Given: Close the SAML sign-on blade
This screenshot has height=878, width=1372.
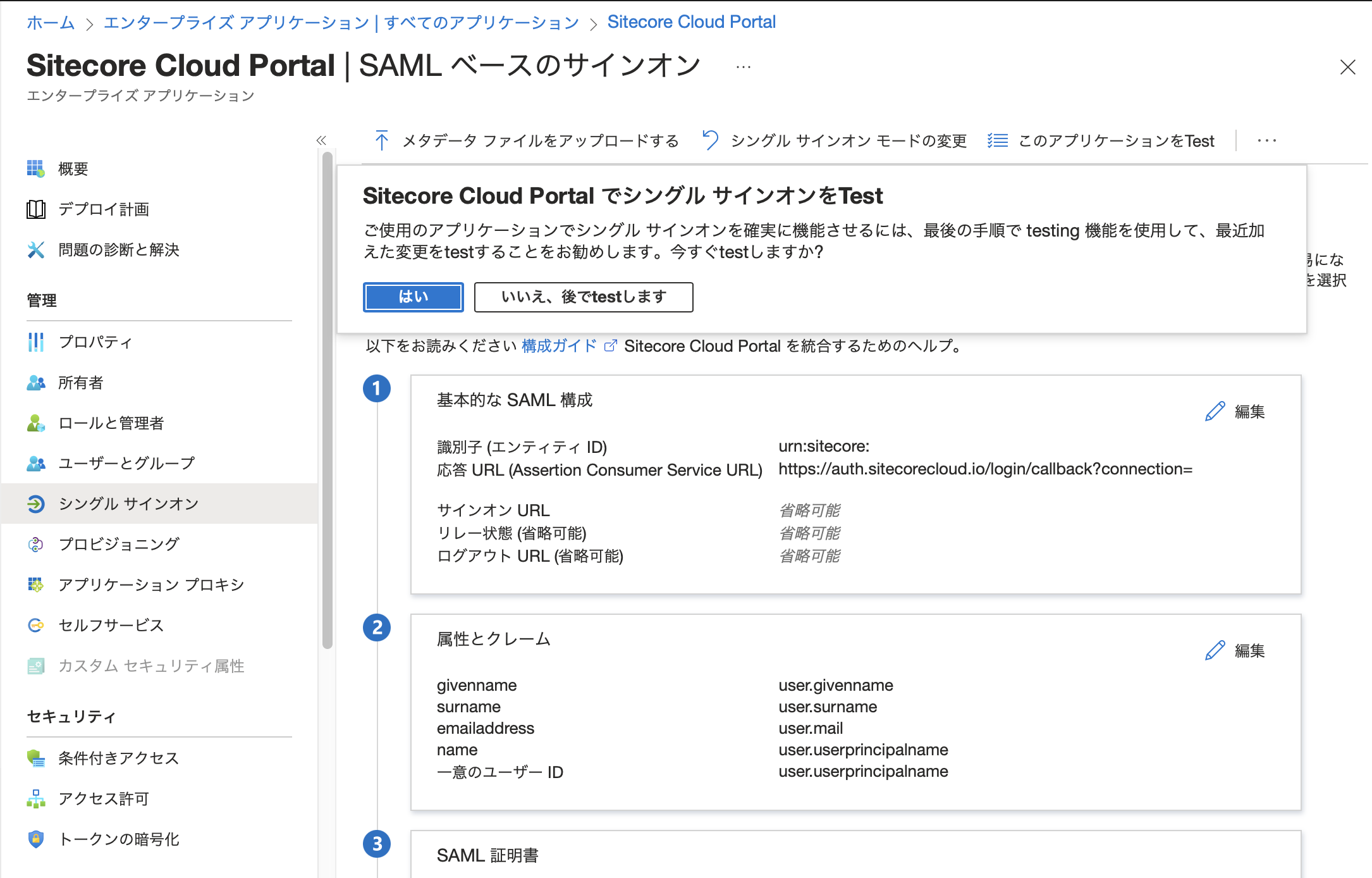Looking at the screenshot, I should coord(1347,67).
